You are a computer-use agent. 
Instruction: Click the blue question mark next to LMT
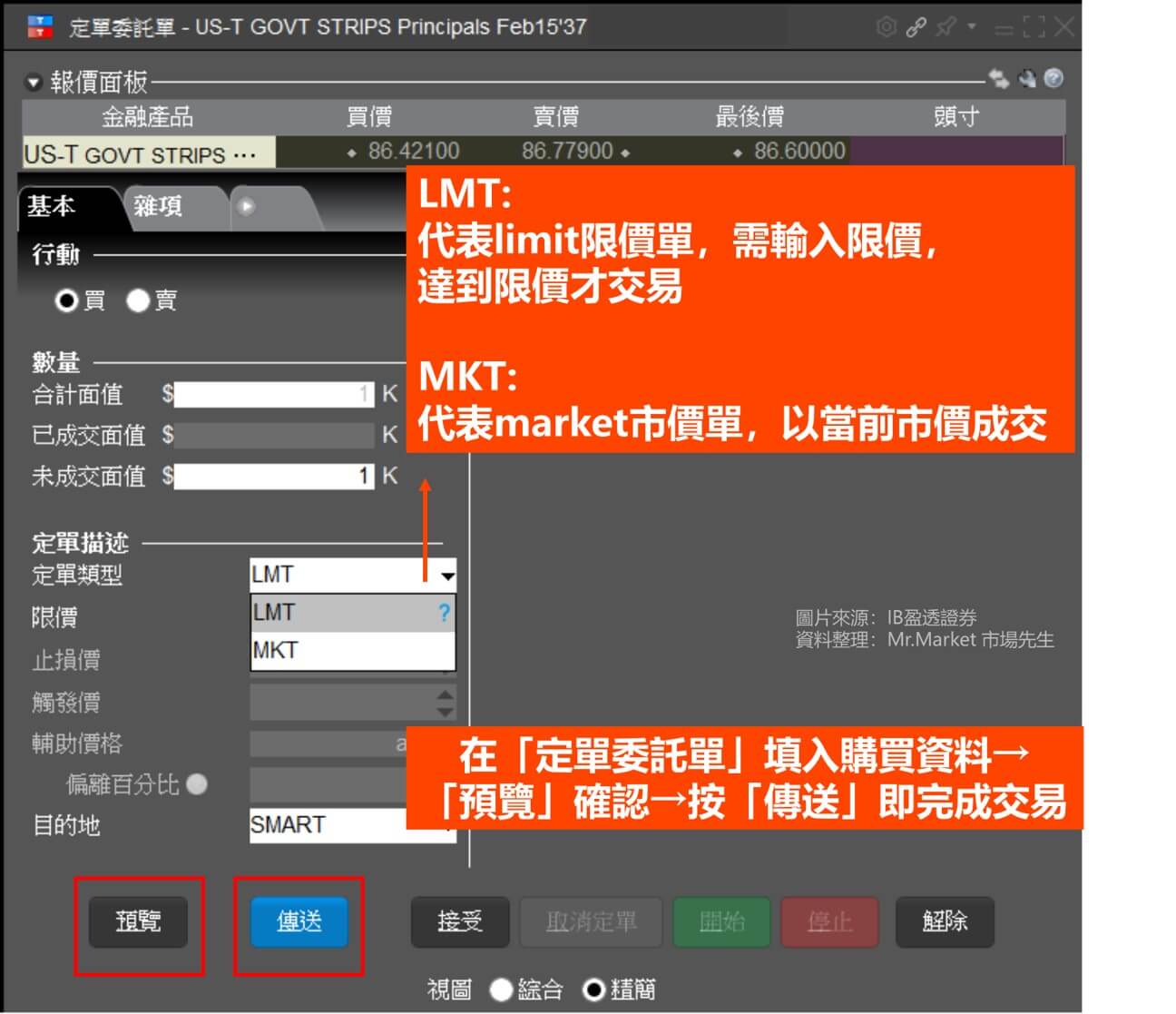tap(444, 613)
